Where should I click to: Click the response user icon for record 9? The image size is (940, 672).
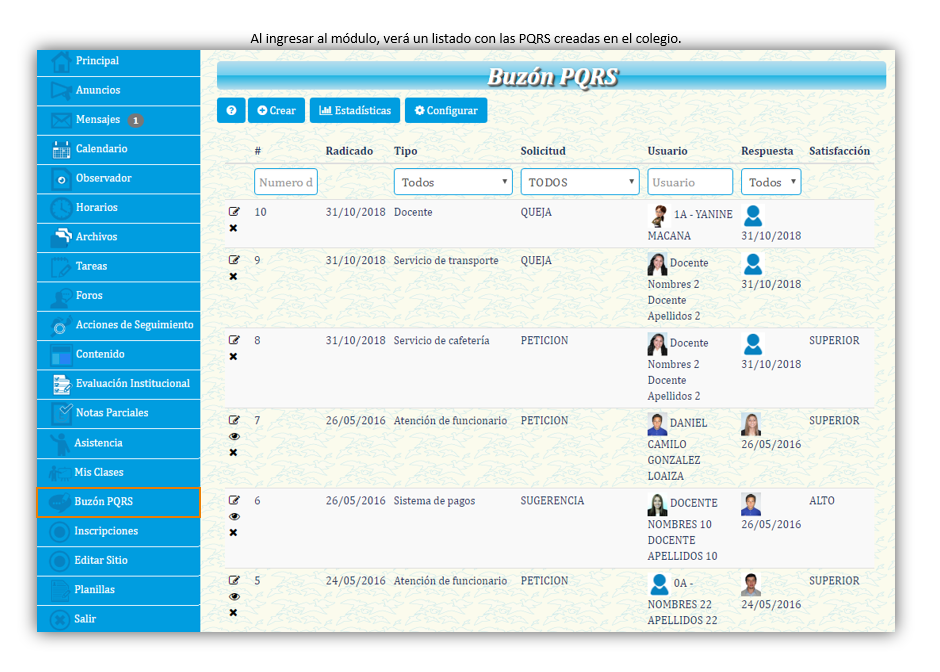(x=752, y=264)
